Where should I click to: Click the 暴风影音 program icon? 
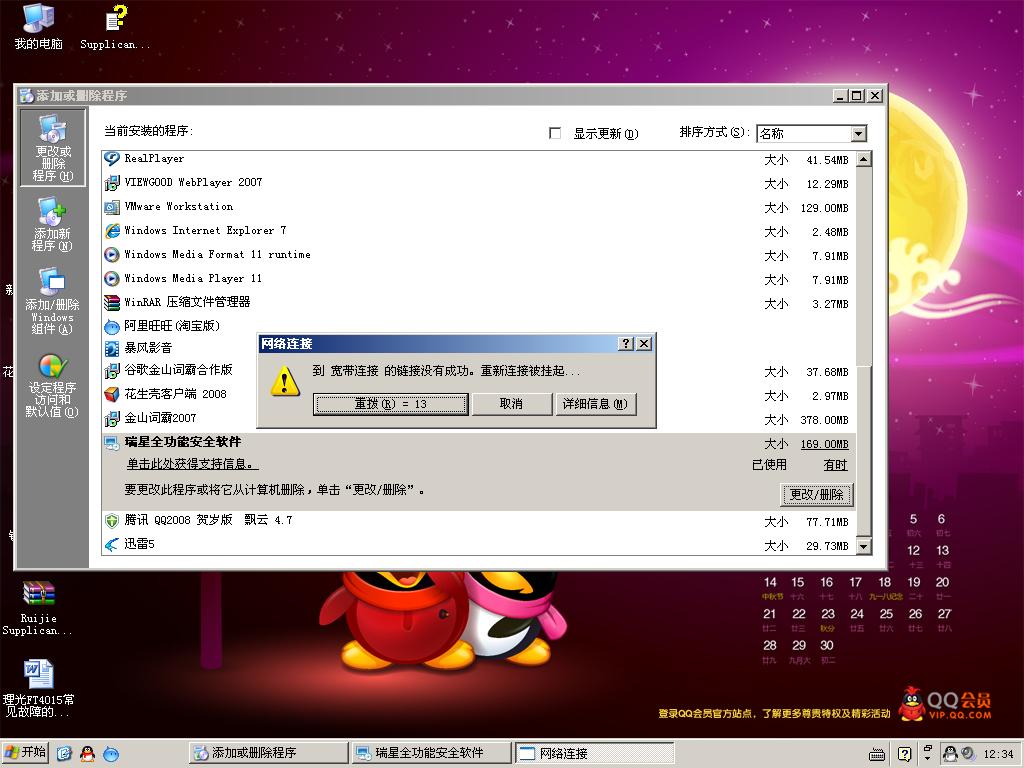(x=112, y=348)
